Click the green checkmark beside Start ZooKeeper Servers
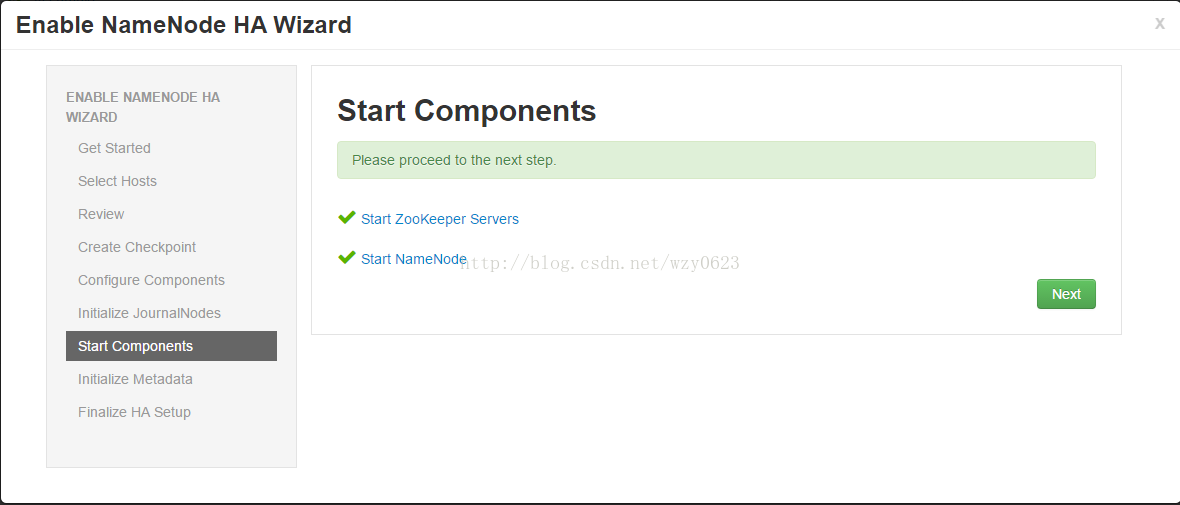This screenshot has width=1180, height=505. point(346,218)
